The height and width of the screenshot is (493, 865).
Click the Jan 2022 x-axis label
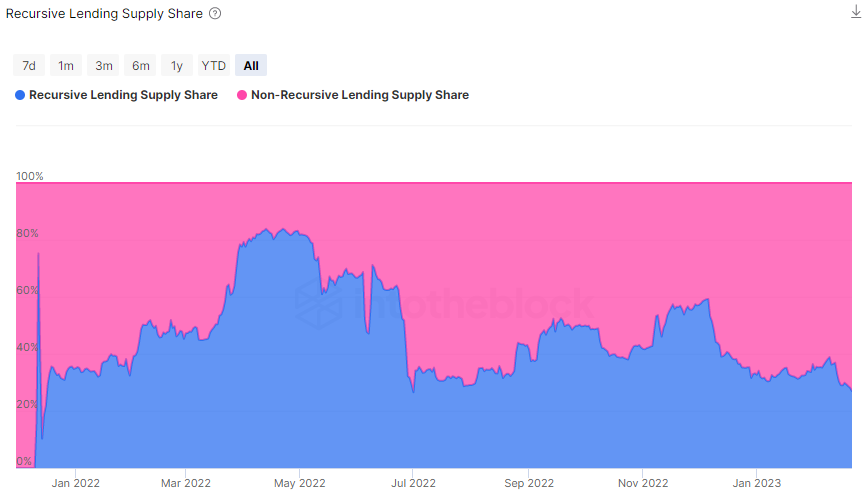tap(75, 482)
